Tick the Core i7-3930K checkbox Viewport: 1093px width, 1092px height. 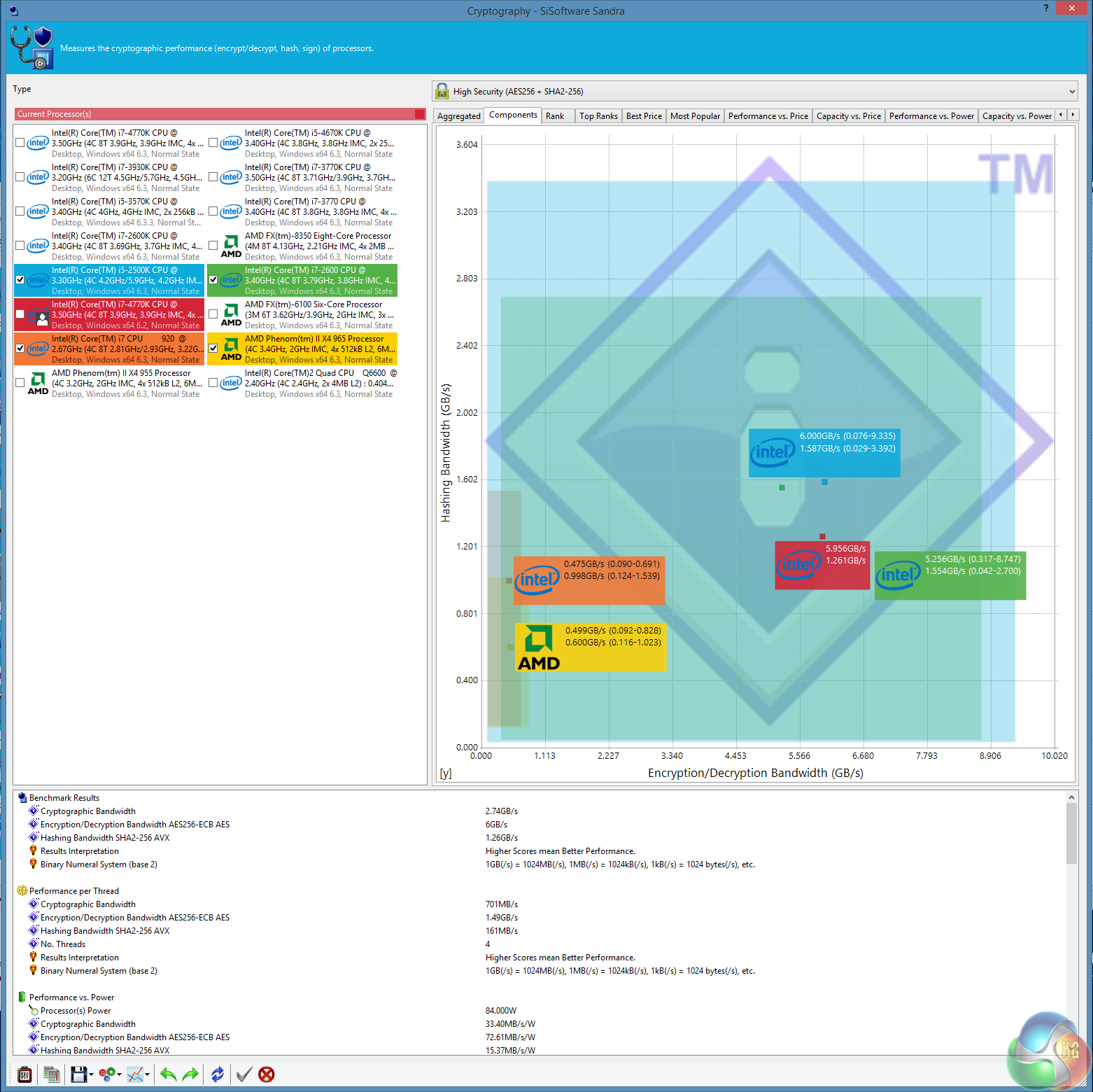pos(20,177)
